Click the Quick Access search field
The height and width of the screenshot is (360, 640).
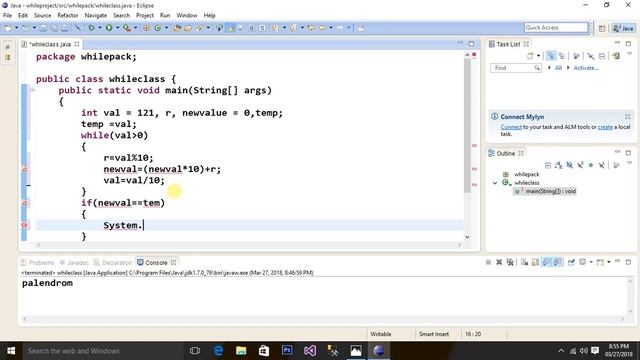point(556,27)
